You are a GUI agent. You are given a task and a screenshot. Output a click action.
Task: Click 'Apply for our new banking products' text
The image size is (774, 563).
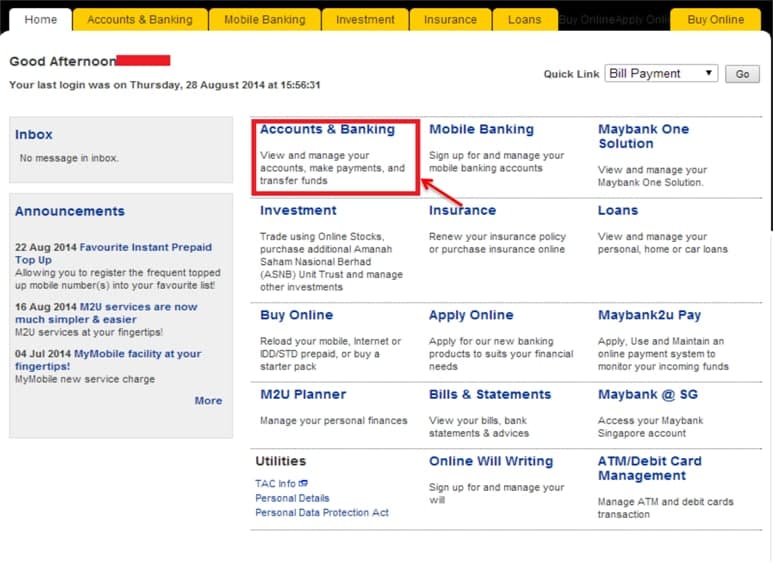coord(501,354)
